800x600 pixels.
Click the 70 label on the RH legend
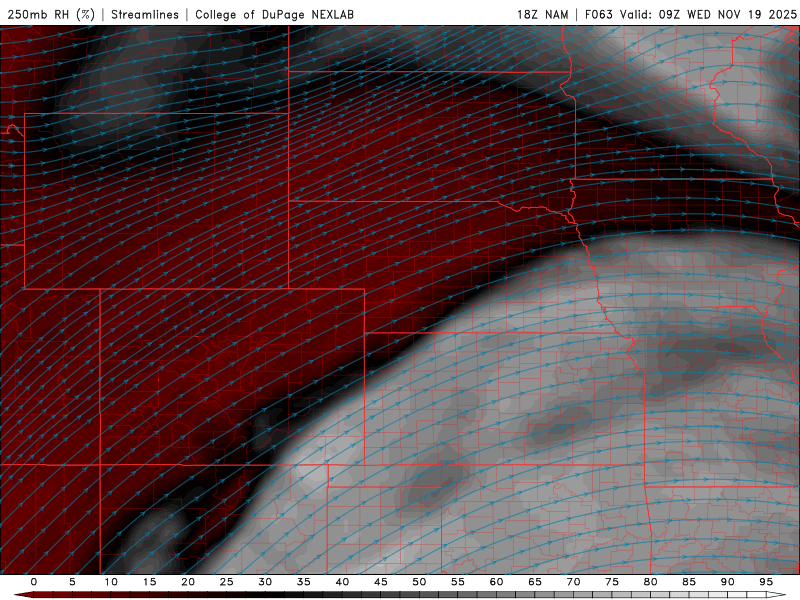coord(573,582)
